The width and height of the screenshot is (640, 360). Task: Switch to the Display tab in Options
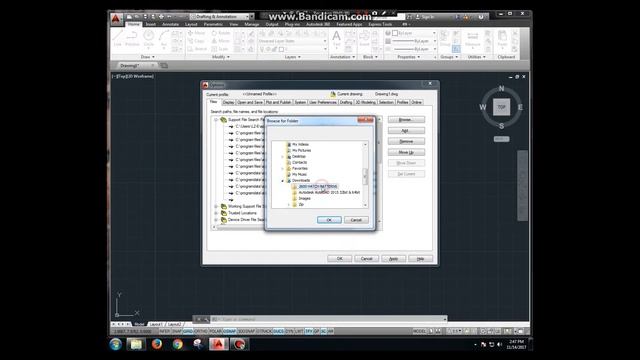tap(229, 102)
